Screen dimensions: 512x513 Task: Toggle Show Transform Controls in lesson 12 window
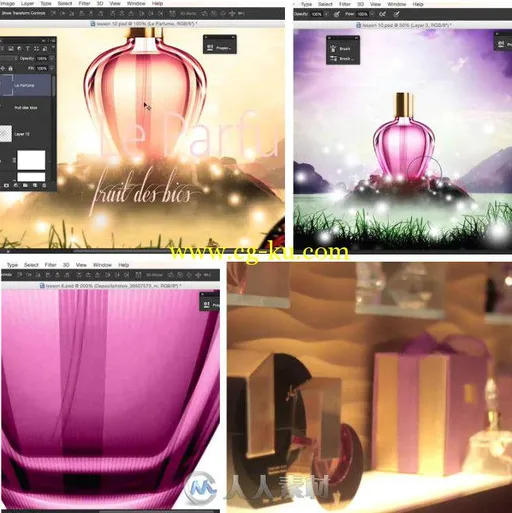(23, 13)
